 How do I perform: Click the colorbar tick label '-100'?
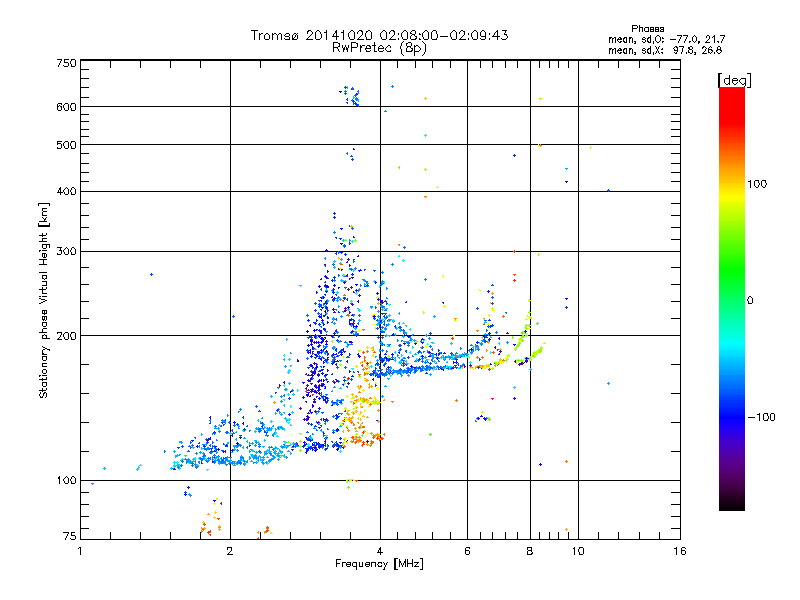[762, 417]
